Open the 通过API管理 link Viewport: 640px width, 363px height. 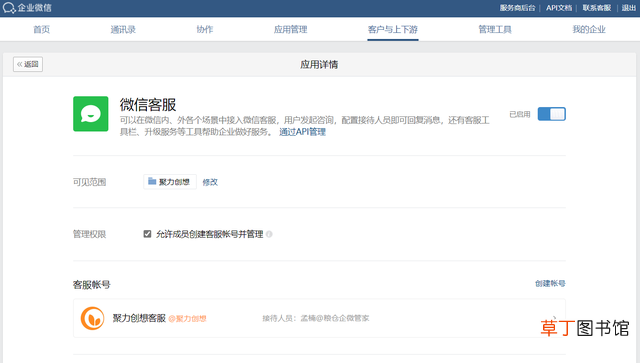coord(302,132)
